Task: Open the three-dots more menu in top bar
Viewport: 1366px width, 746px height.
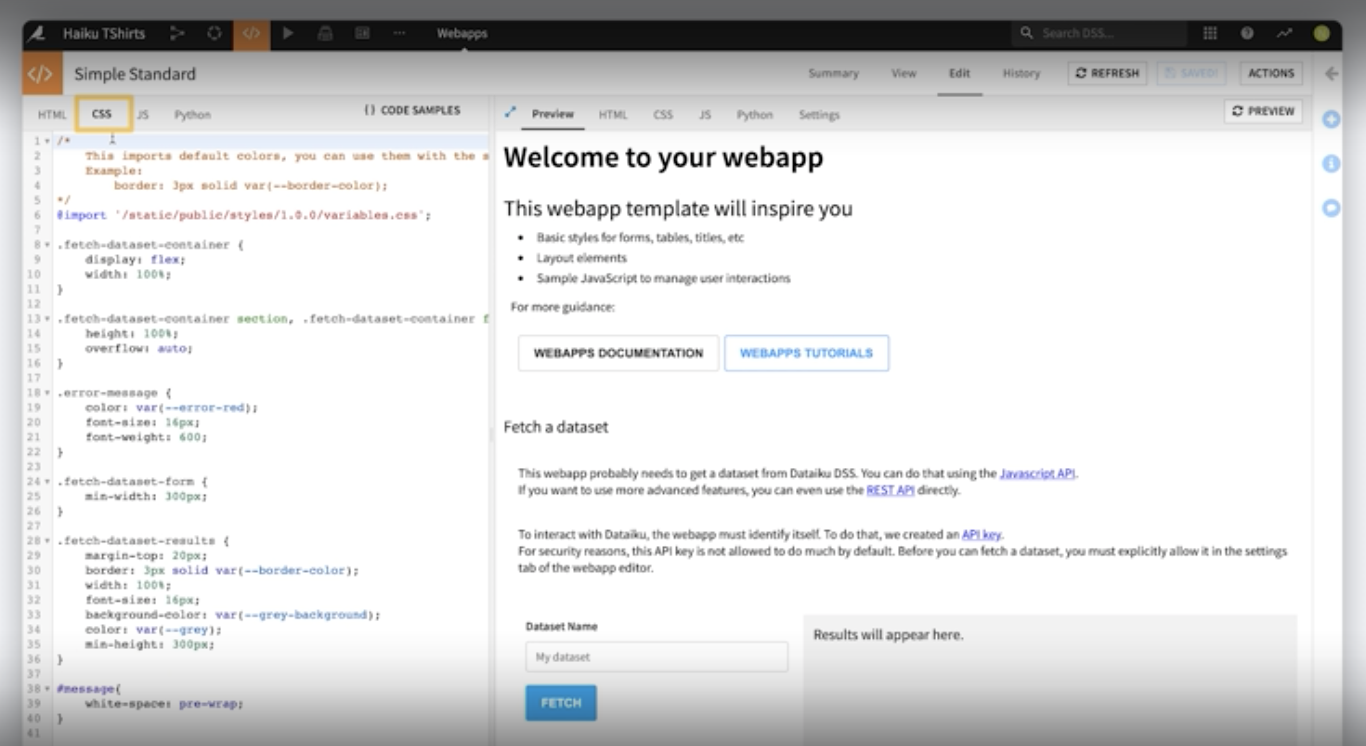Action: [399, 33]
